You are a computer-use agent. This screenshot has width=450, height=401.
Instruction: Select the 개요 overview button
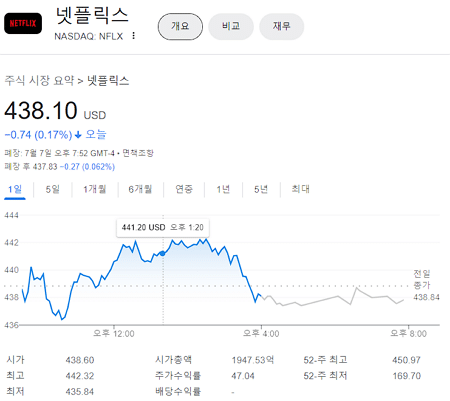coord(180,26)
